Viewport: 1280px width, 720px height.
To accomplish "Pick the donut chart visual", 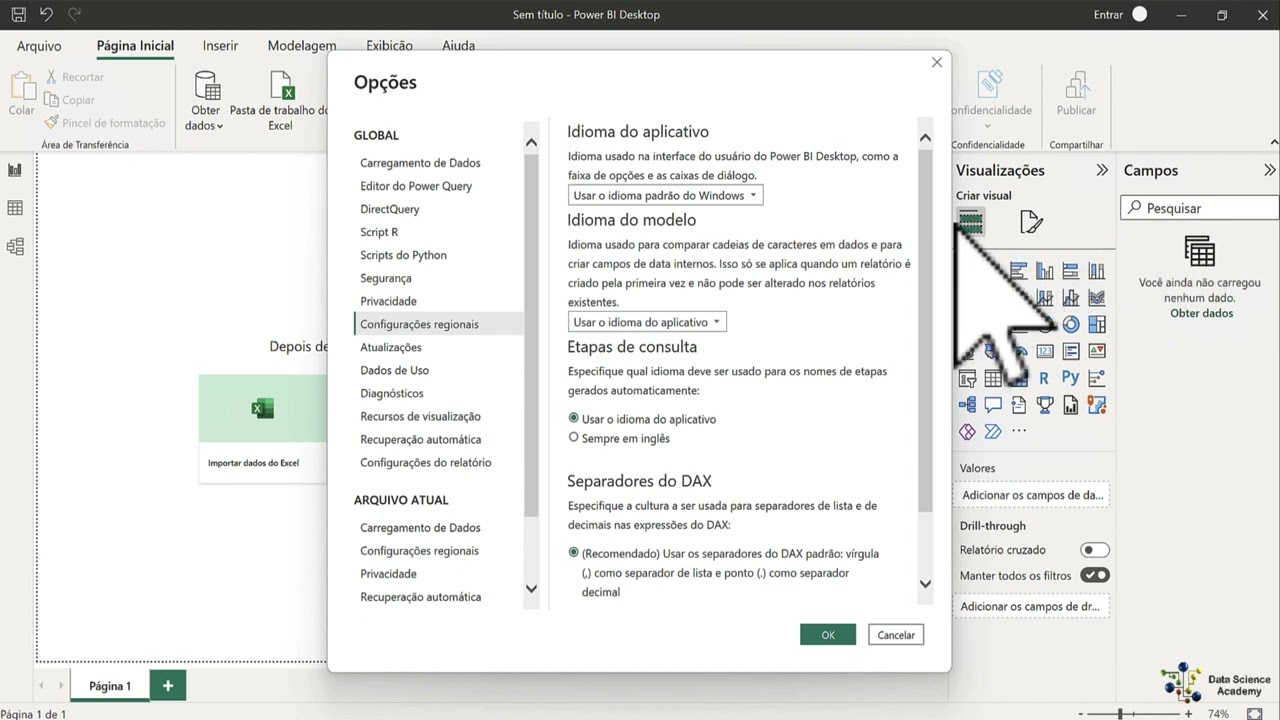I will 1071,324.
